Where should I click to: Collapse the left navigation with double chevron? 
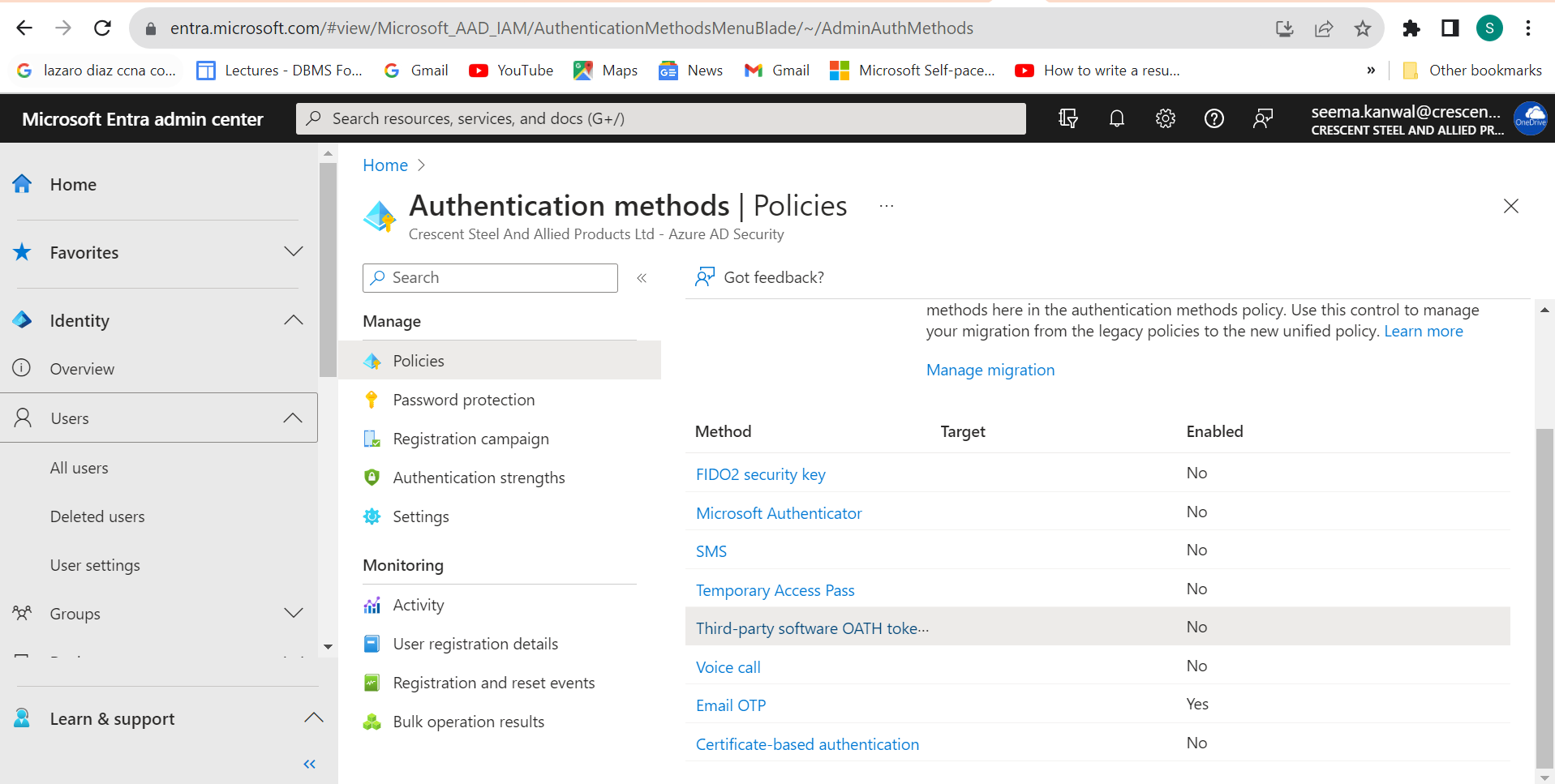pyautogui.click(x=309, y=764)
